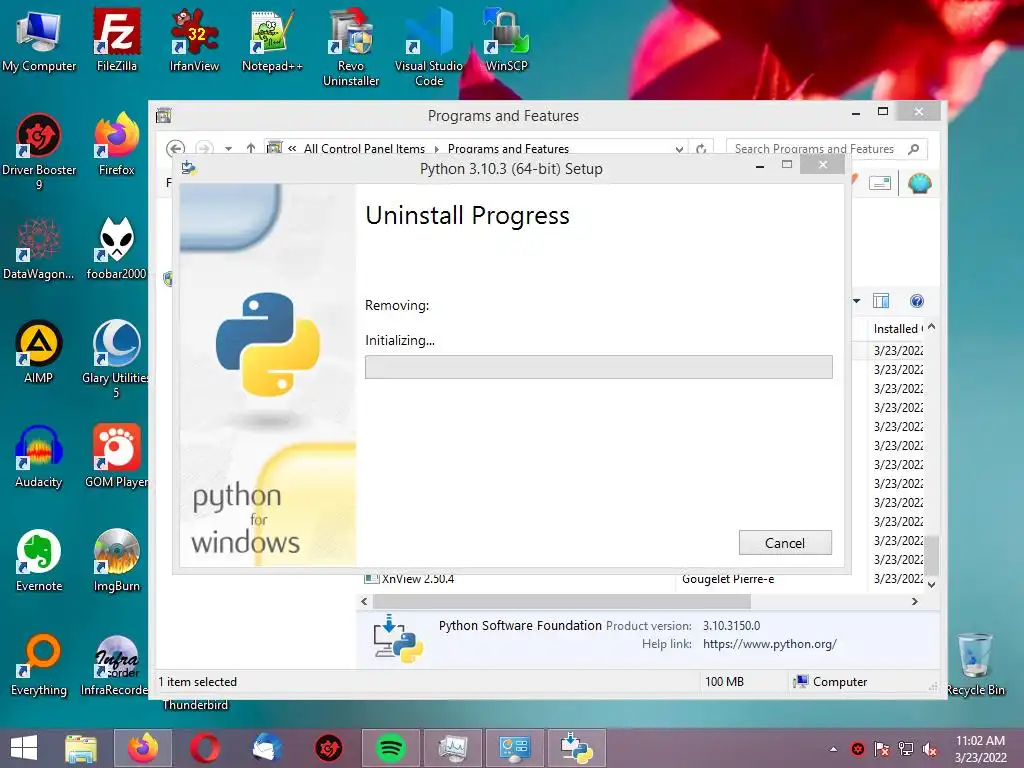Open Spotify from taskbar
Image resolution: width=1024 pixels, height=768 pixels.
click(x=391, y=748)
